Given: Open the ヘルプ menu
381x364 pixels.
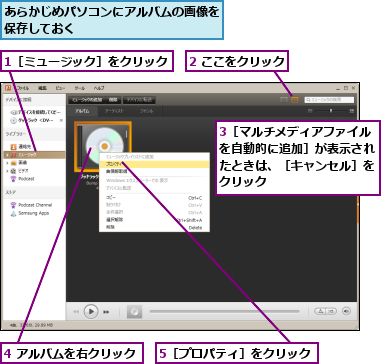Looking at the screenshot, I should pos(99,88).
